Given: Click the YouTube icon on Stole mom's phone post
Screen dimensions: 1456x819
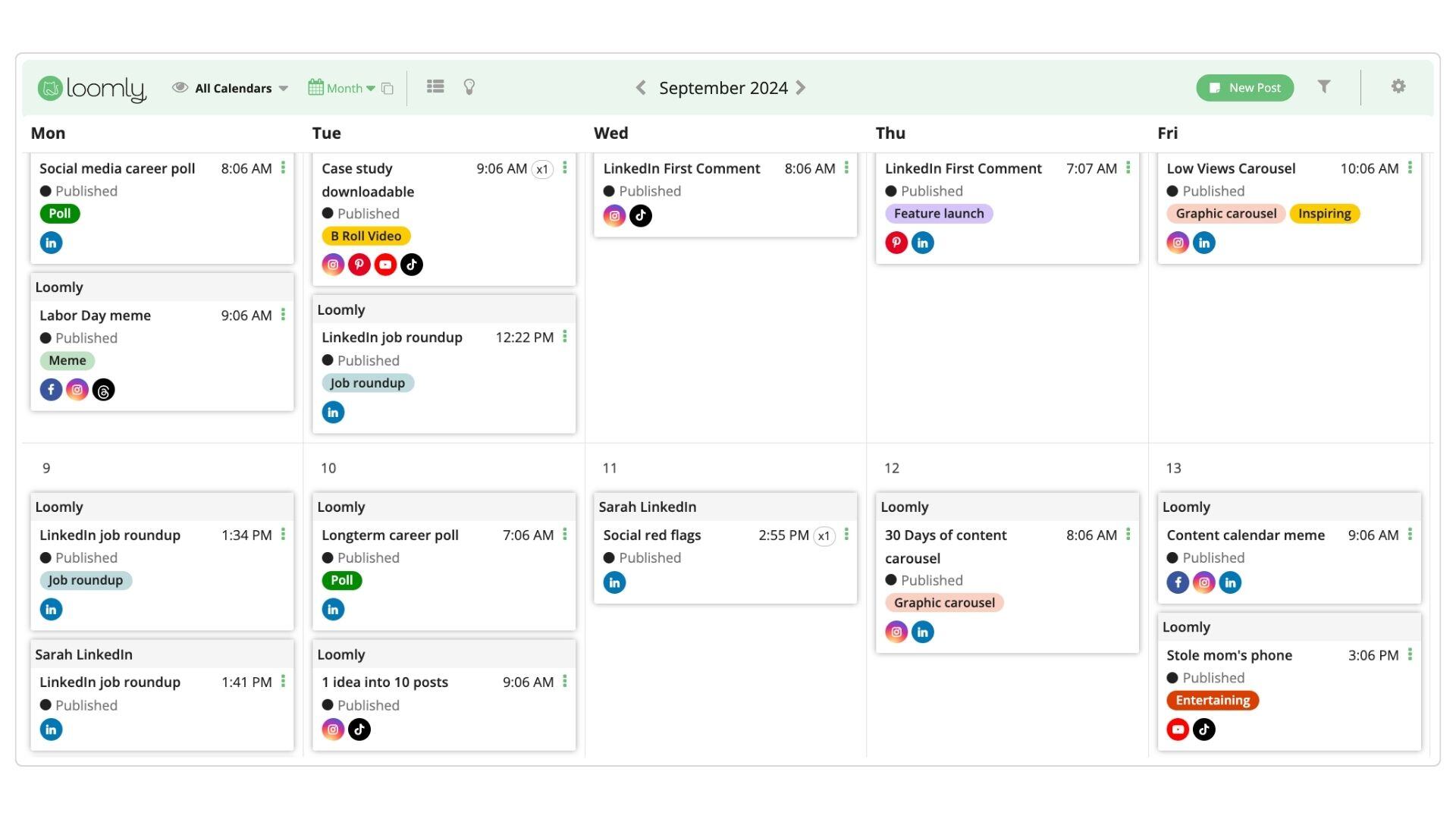Looking at the screenshot, I should click(x=1178, y=729).
